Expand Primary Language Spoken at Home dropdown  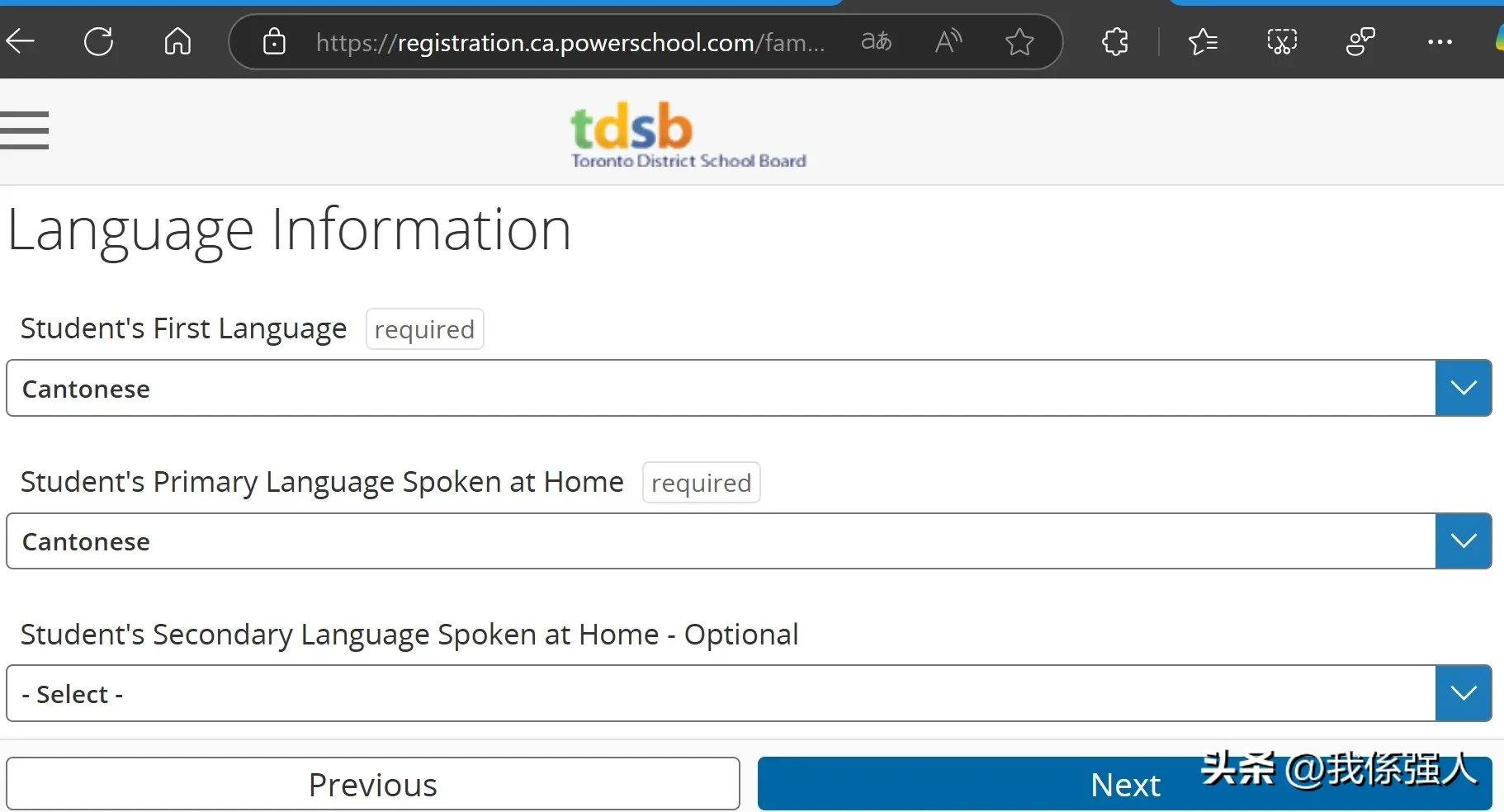pos(1463,541)
